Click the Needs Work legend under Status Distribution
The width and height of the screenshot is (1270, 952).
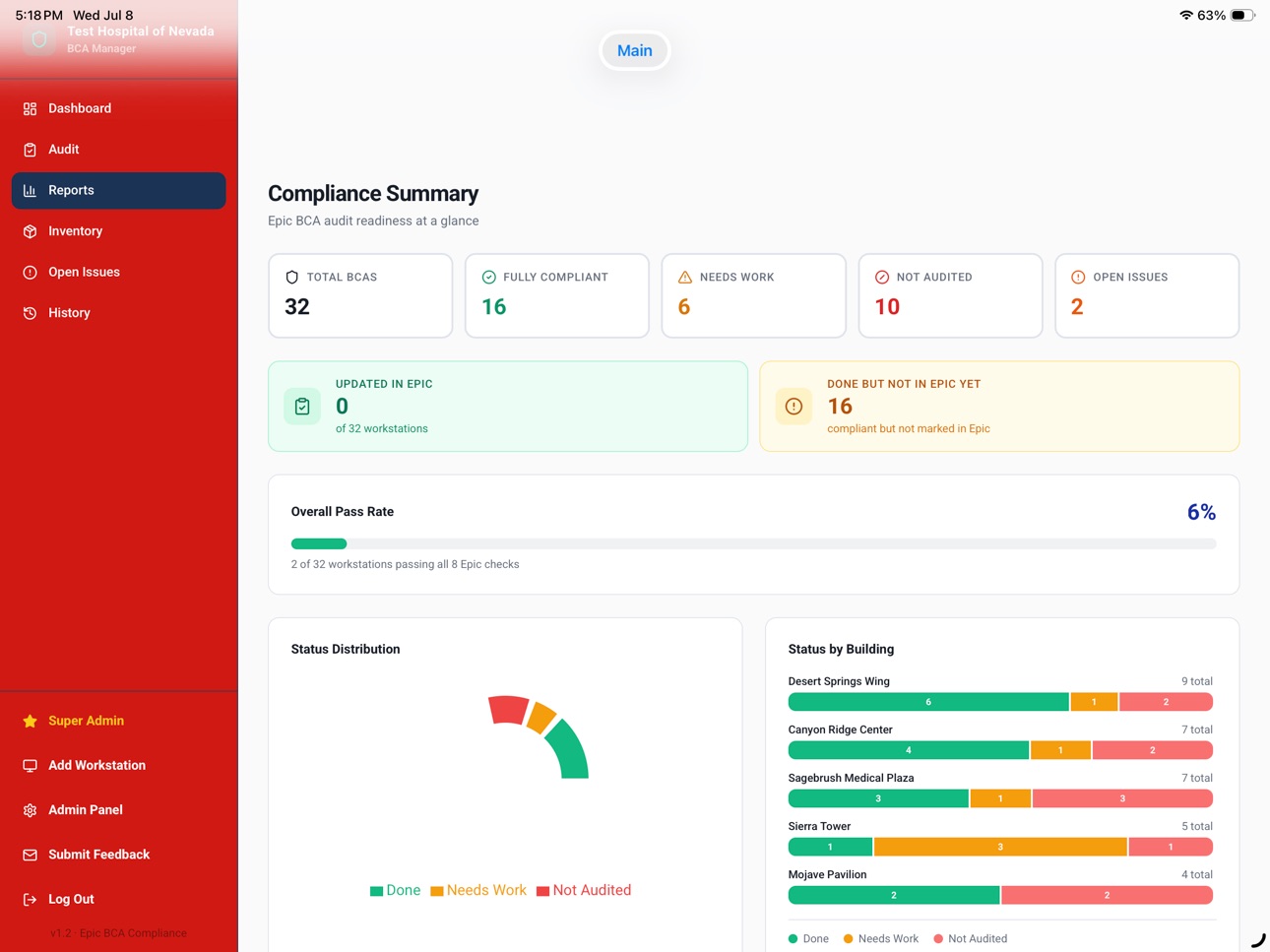pyautogui.click(x=478, y=890)
